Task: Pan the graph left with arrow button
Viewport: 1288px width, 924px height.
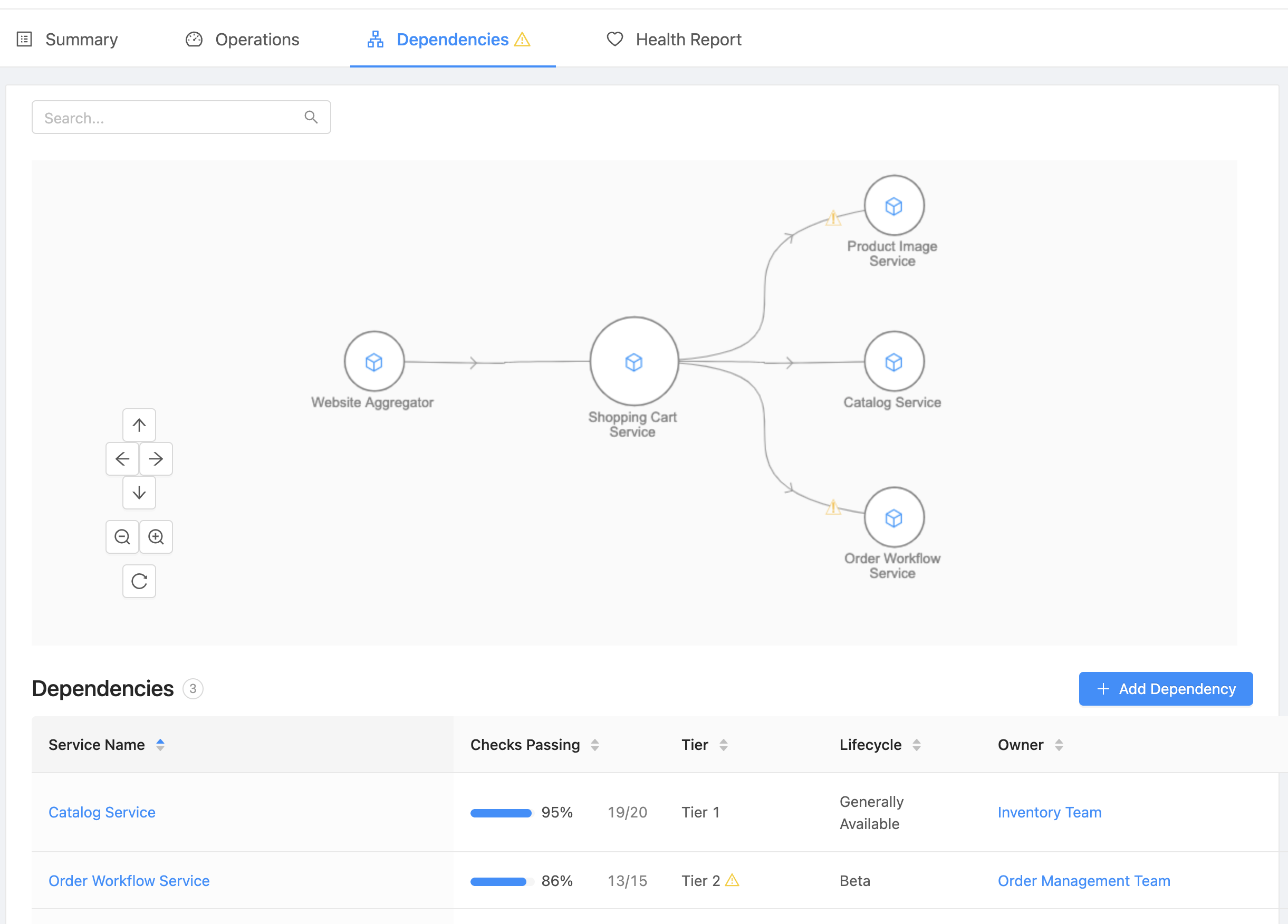Action: point(122,458)
